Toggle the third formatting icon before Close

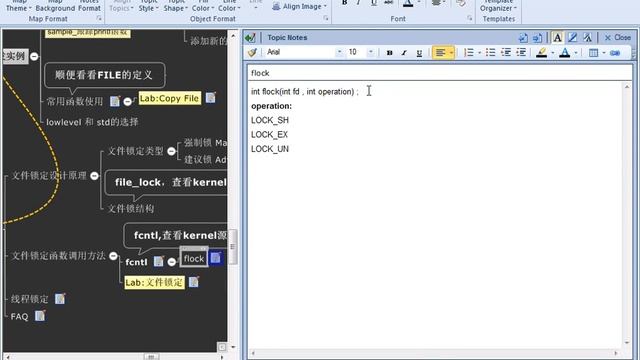(x=587, y=38)
